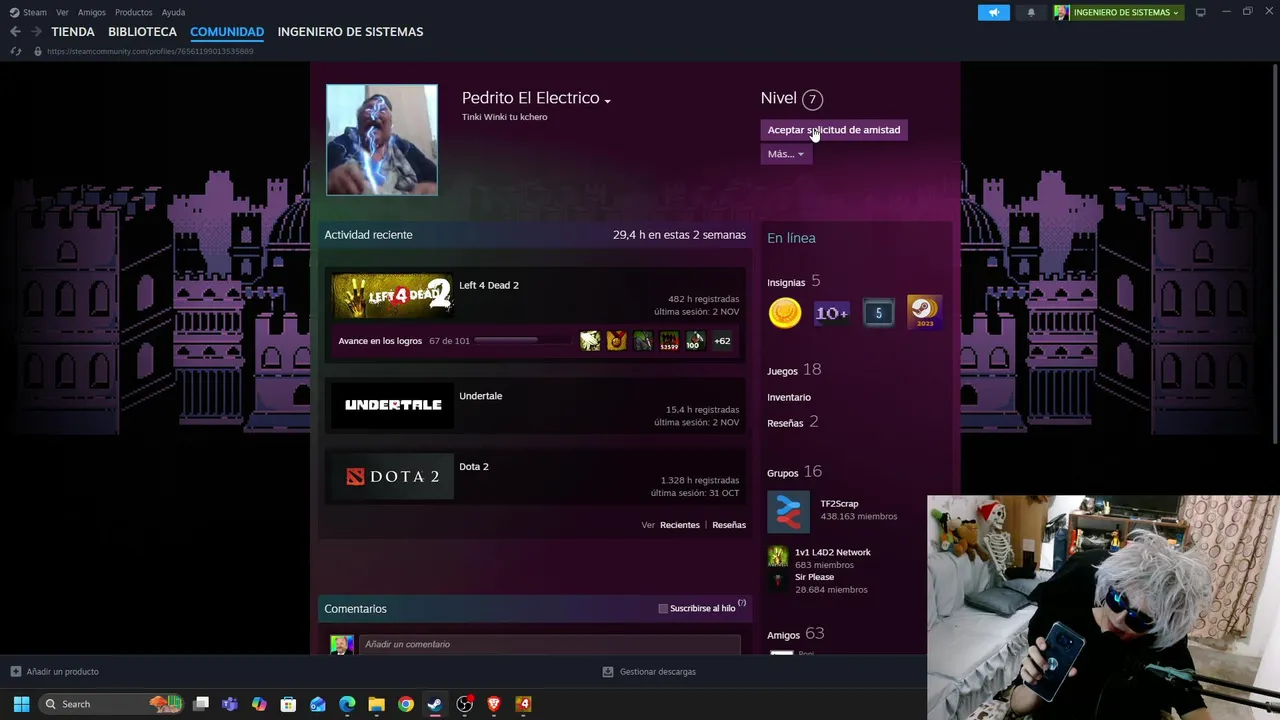The image size is (1280, 720).
Task: Open the Amigos menu
Action: [92, 12]
